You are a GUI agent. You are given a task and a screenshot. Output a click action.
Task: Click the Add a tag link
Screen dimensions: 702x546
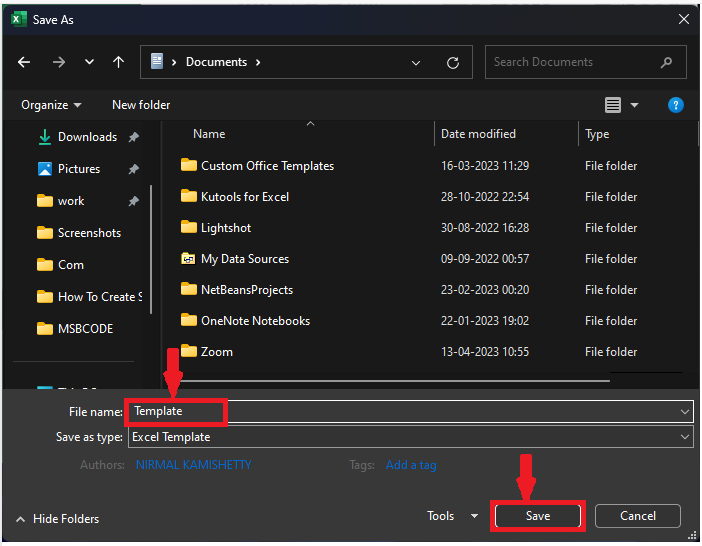411,465
